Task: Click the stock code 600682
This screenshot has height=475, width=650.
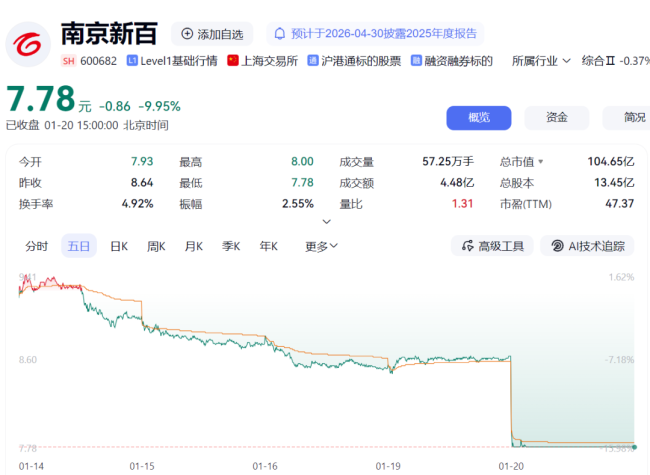Action: point(98,61)
